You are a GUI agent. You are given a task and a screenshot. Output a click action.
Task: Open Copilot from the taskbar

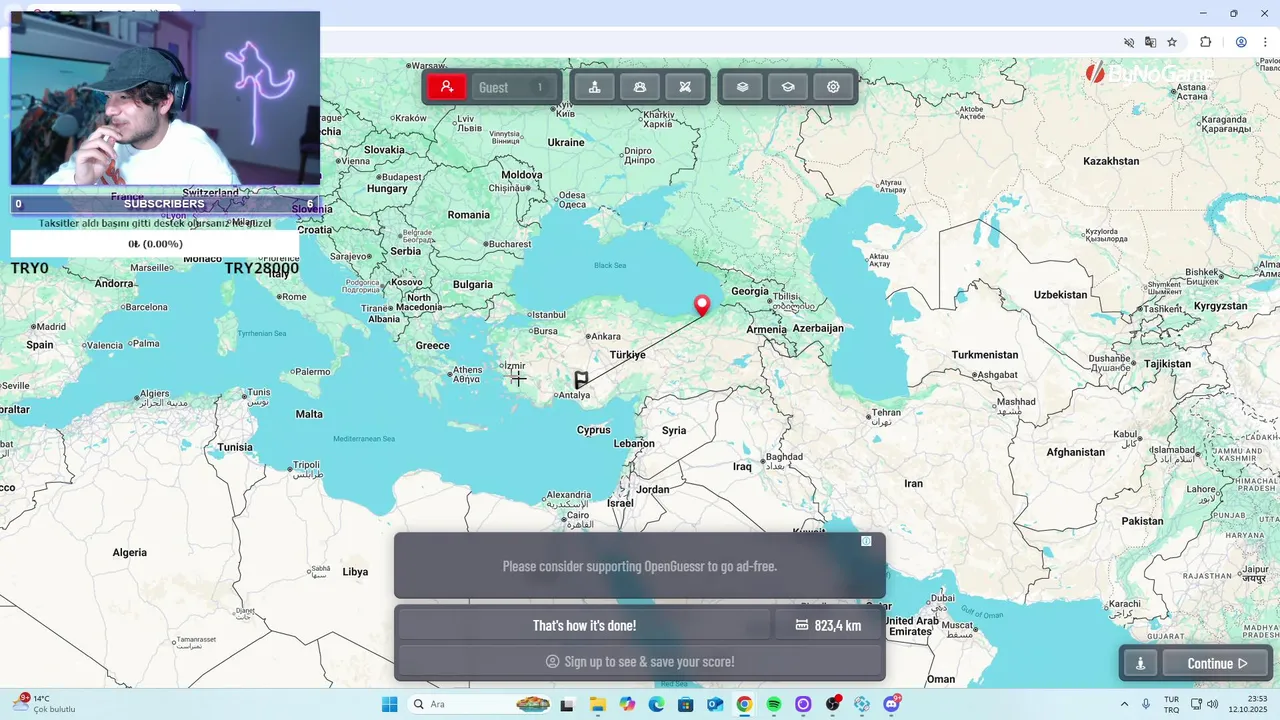(627, 704)
